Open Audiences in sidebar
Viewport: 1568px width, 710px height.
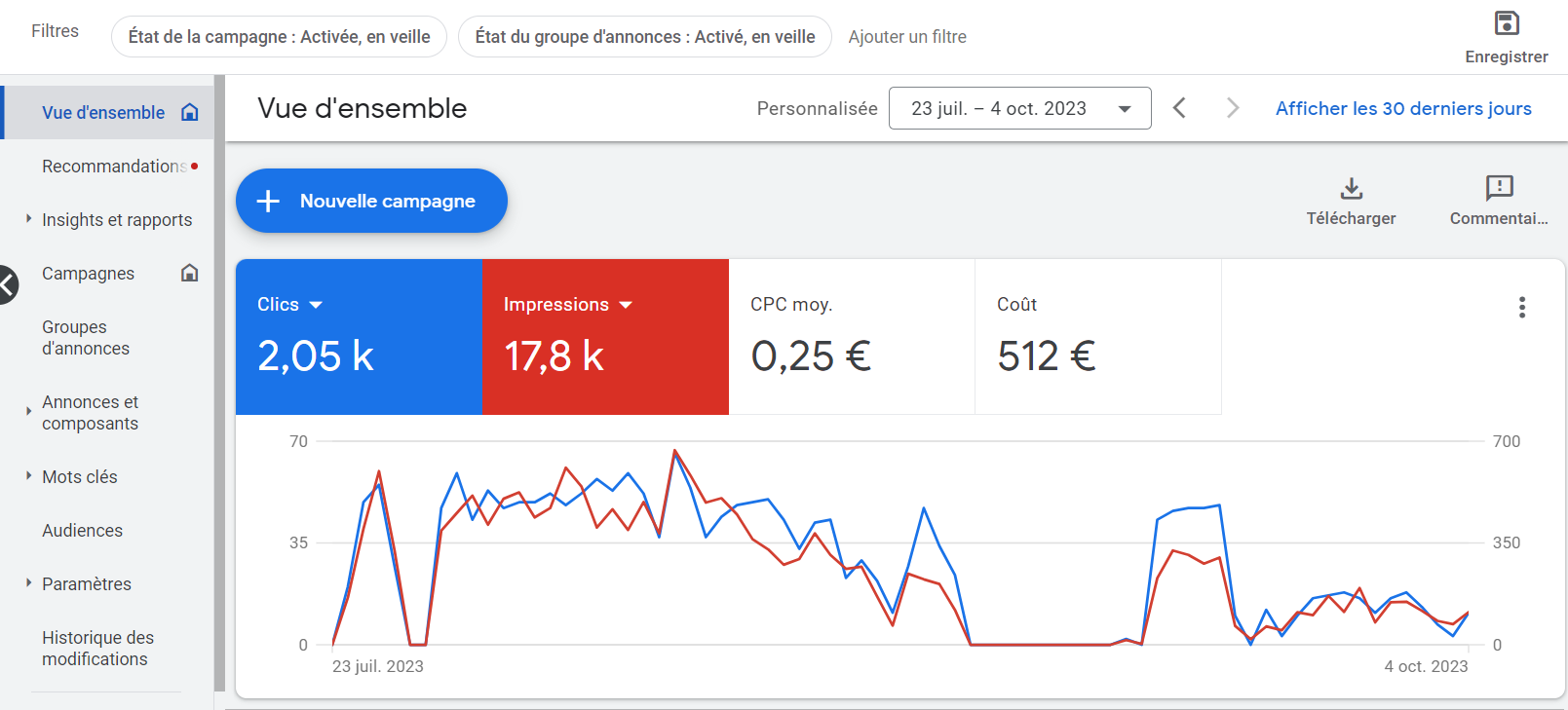82,531
